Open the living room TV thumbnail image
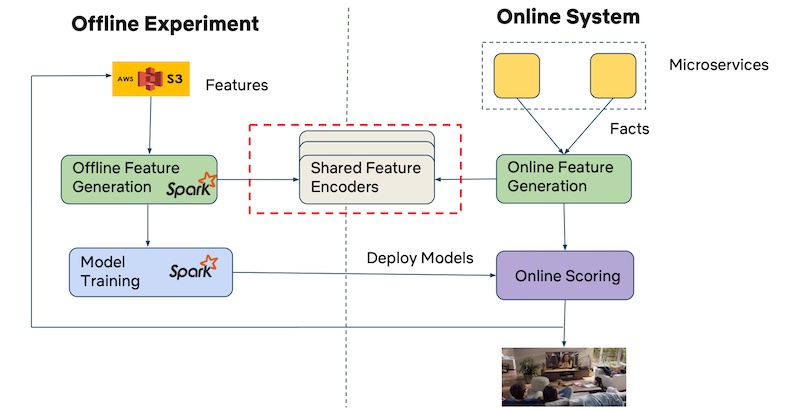The image size is (800, 412). (563, 376)
